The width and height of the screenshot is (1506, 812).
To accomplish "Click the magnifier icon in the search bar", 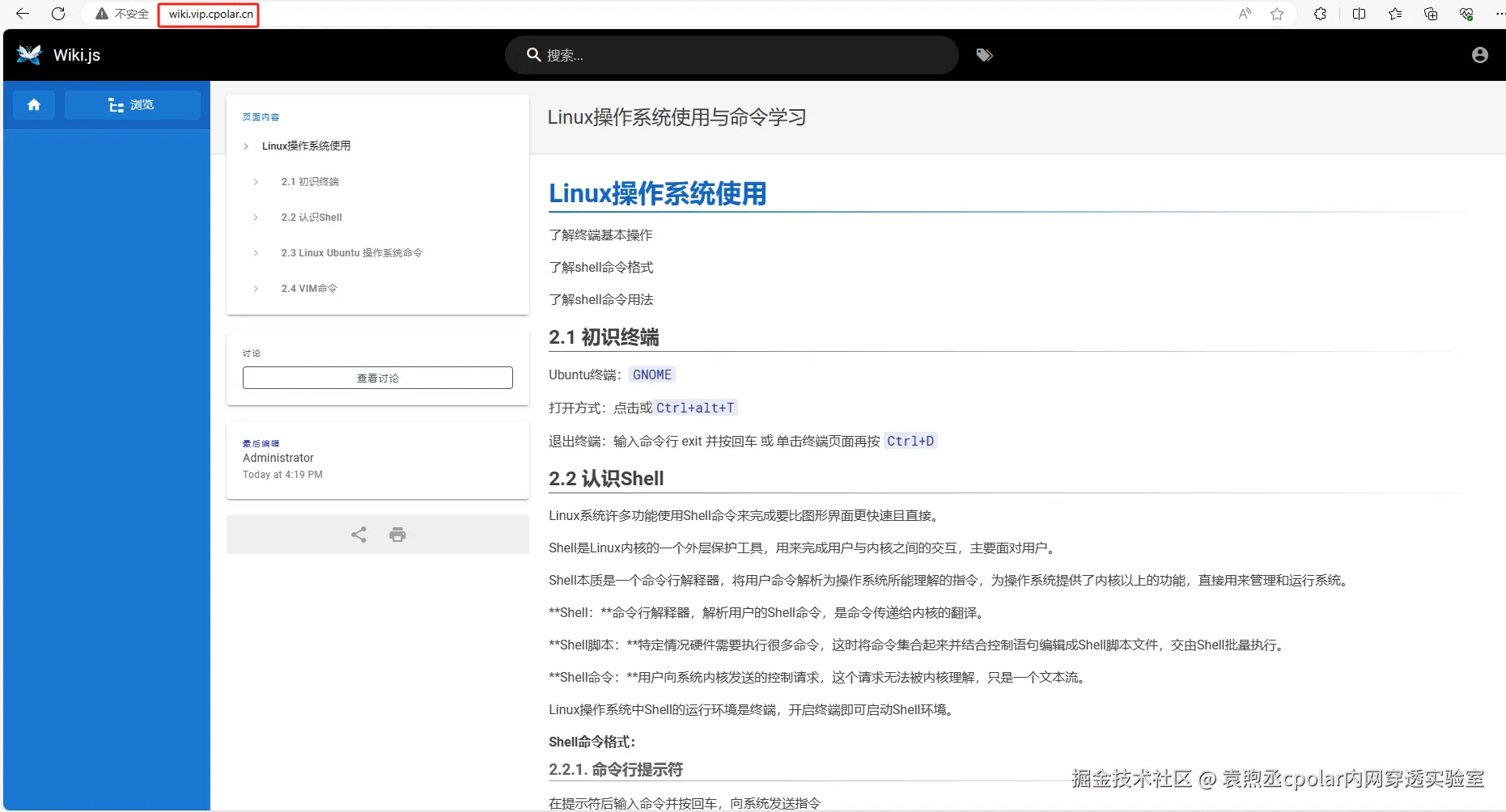I will [533, 55].
